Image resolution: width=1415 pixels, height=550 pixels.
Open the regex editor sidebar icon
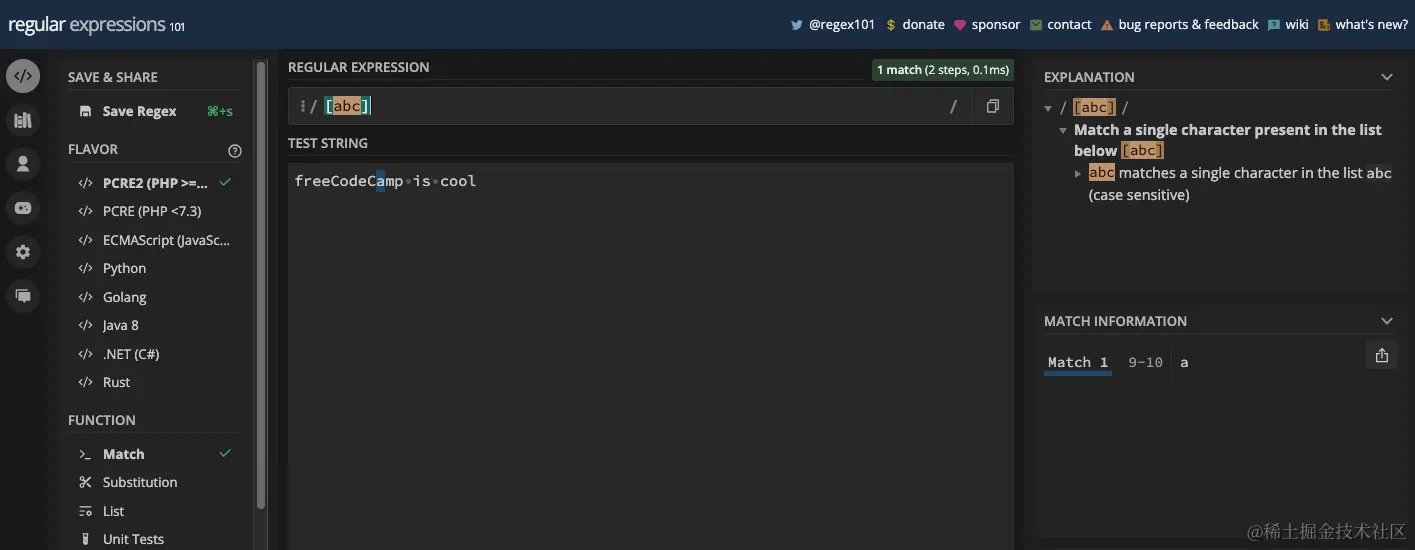pos(23,76)
